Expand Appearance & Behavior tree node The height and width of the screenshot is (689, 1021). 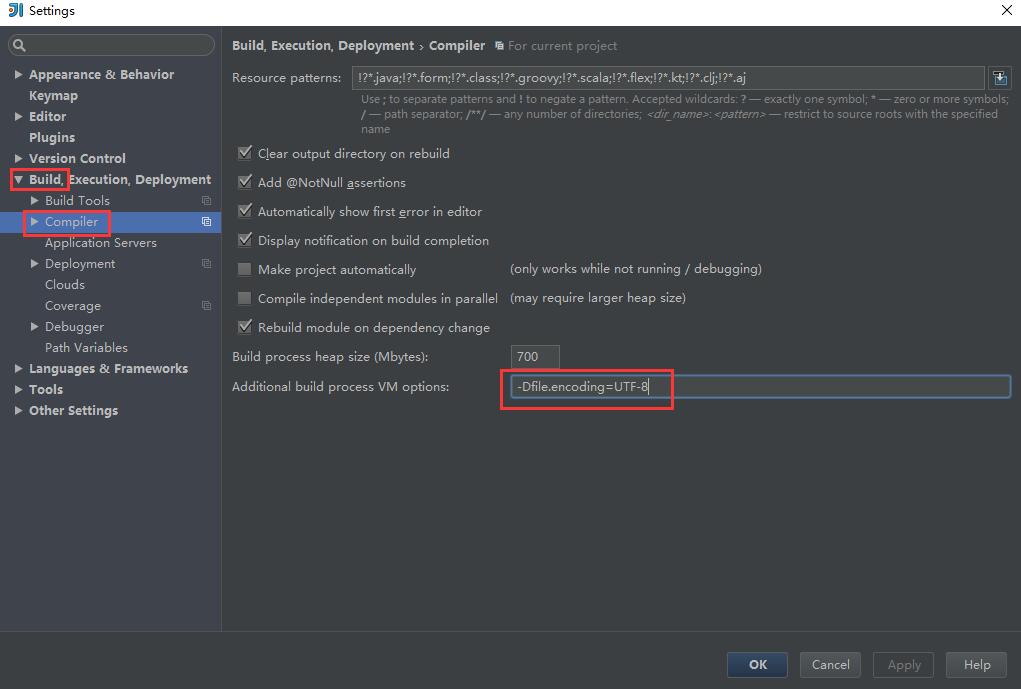click(18, 74)
